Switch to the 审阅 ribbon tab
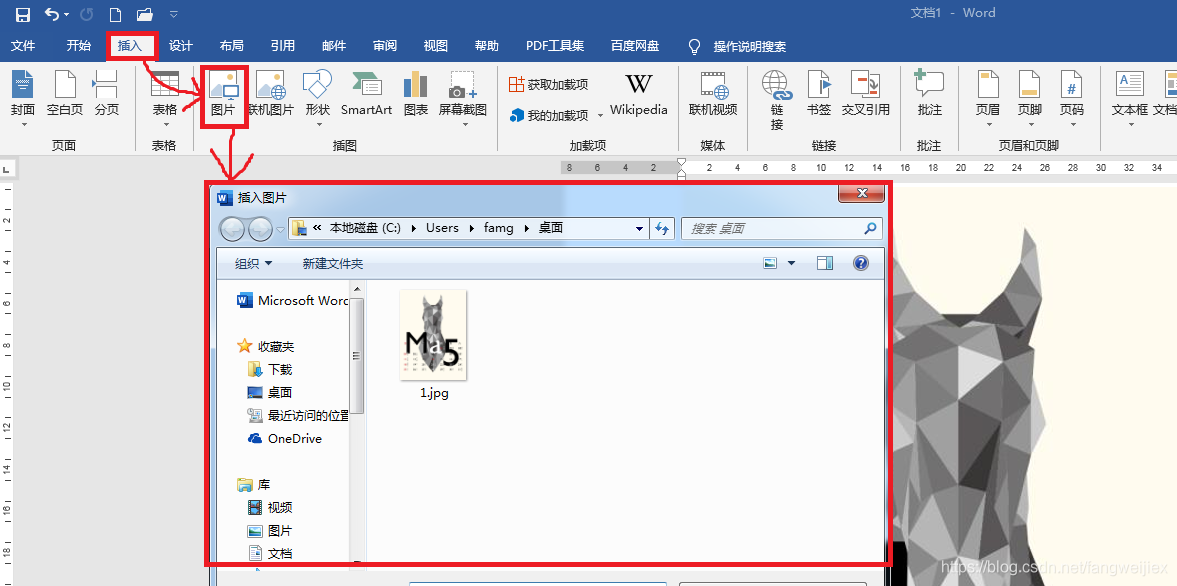1177x586 pixels. [x=385, y=46]
